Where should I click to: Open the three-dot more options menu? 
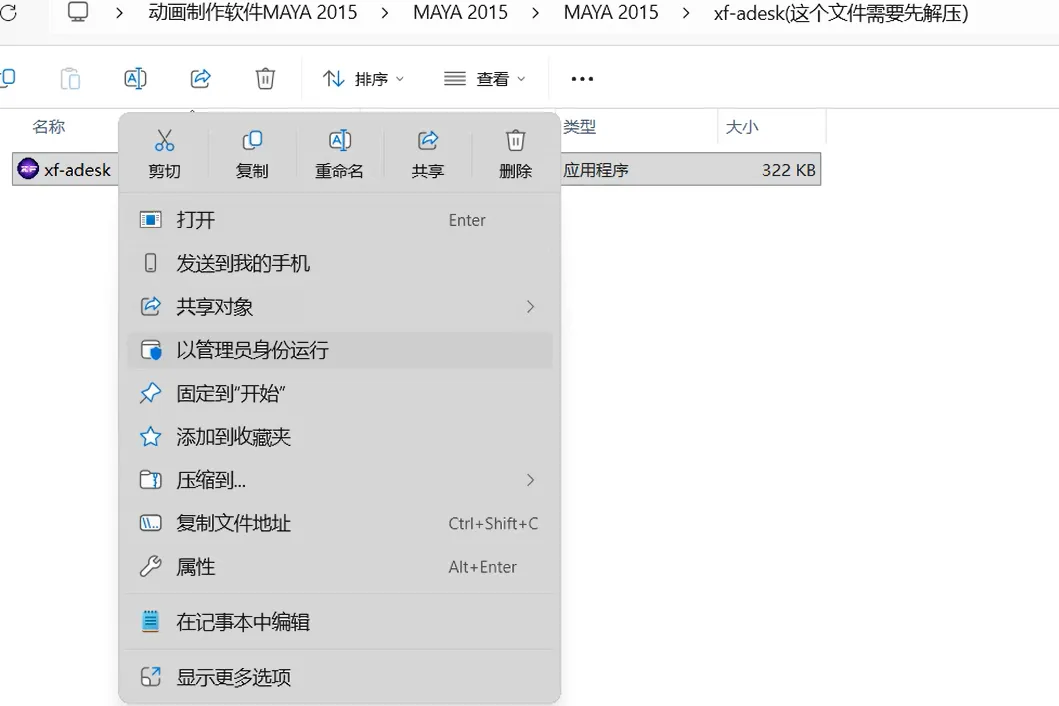pyautogui.click(x=582, y=79)
